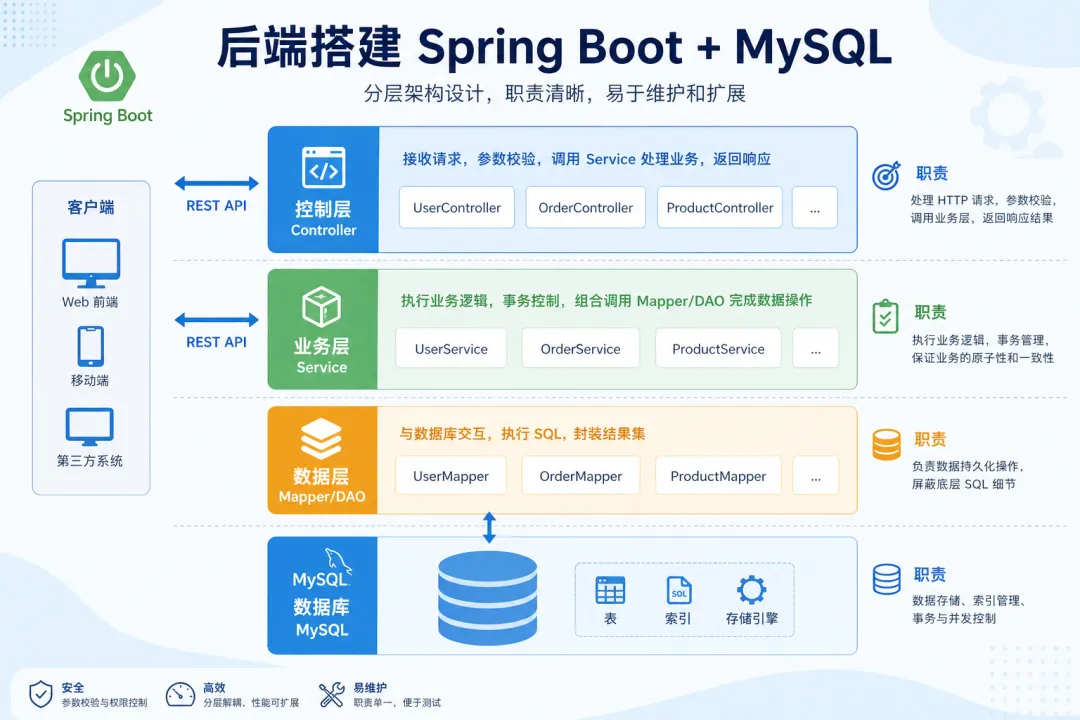Click the 控制层 Controller label

pos(323,219)
